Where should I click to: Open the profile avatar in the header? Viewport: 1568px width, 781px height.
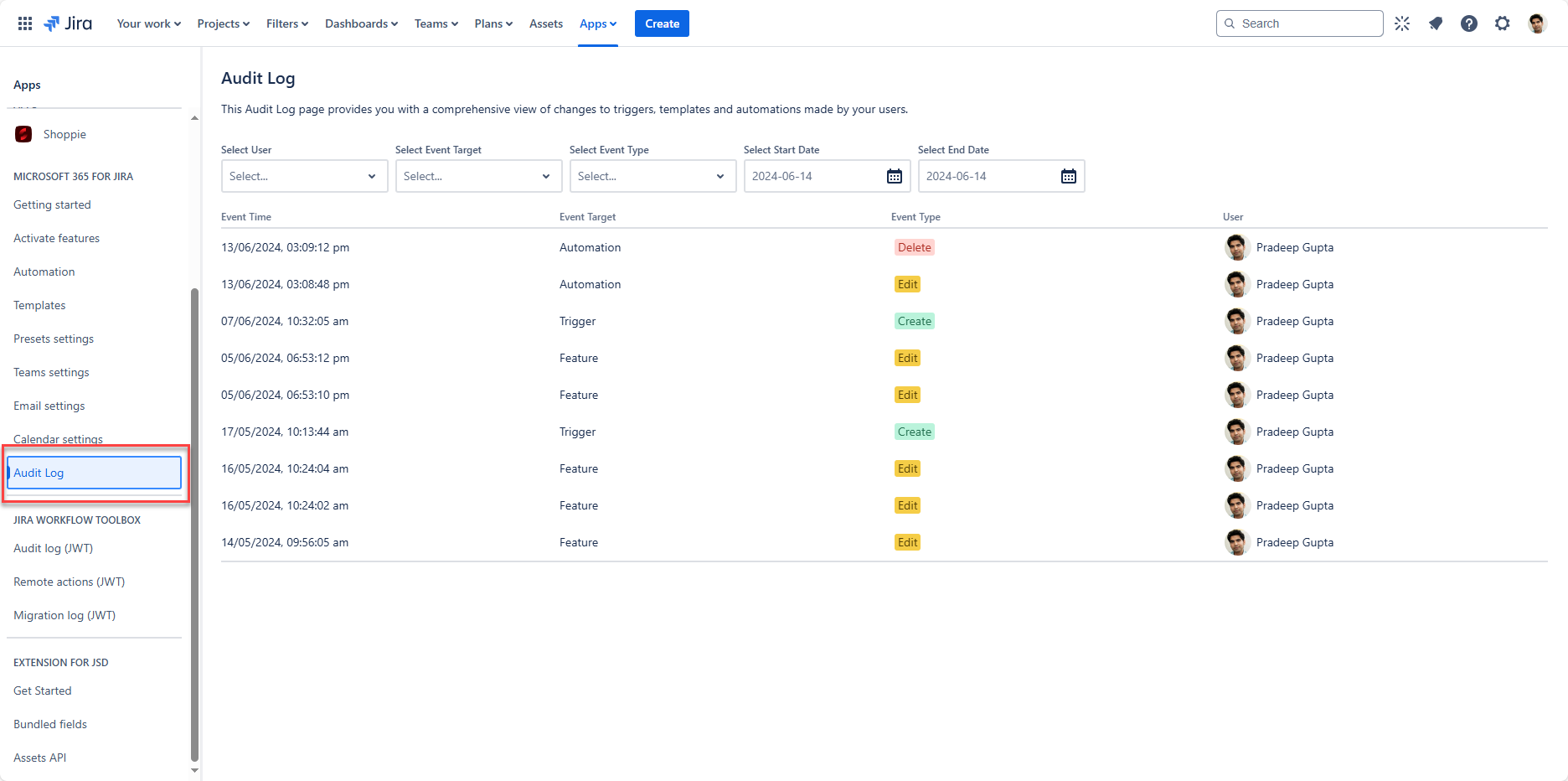(1537, 23)
